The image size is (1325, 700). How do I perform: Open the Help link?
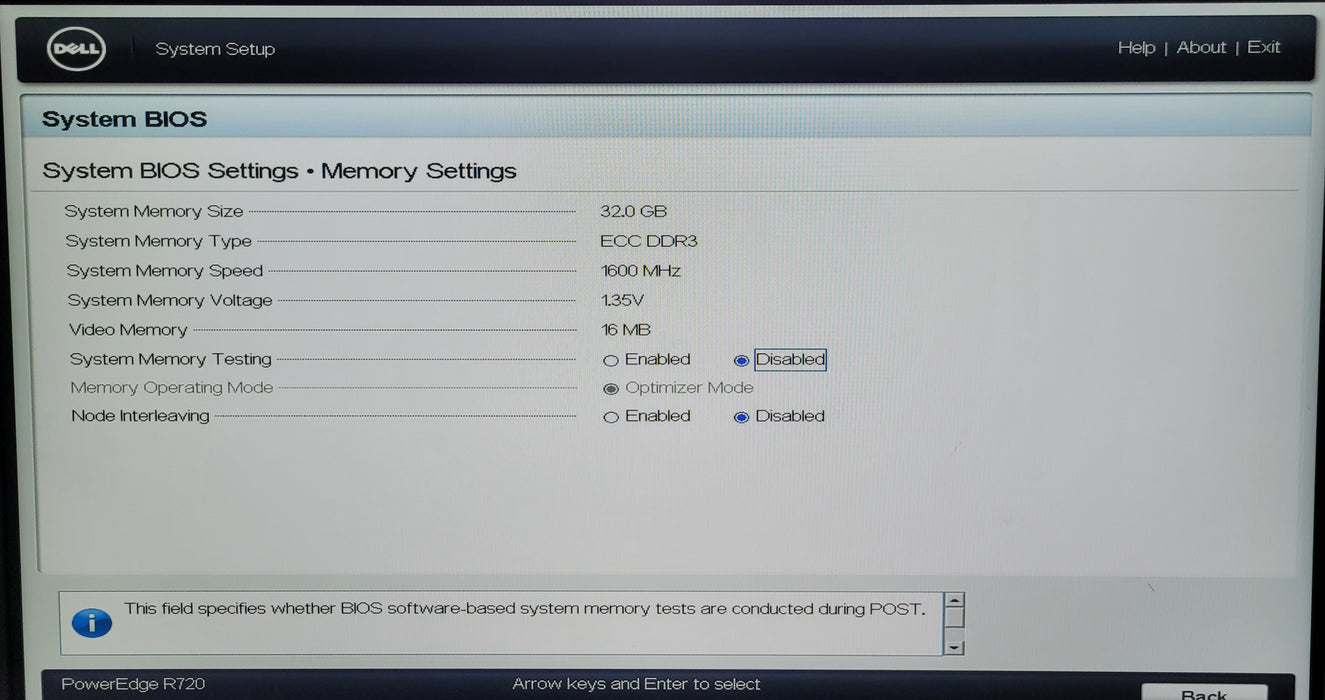click(x=1136, y=47)
